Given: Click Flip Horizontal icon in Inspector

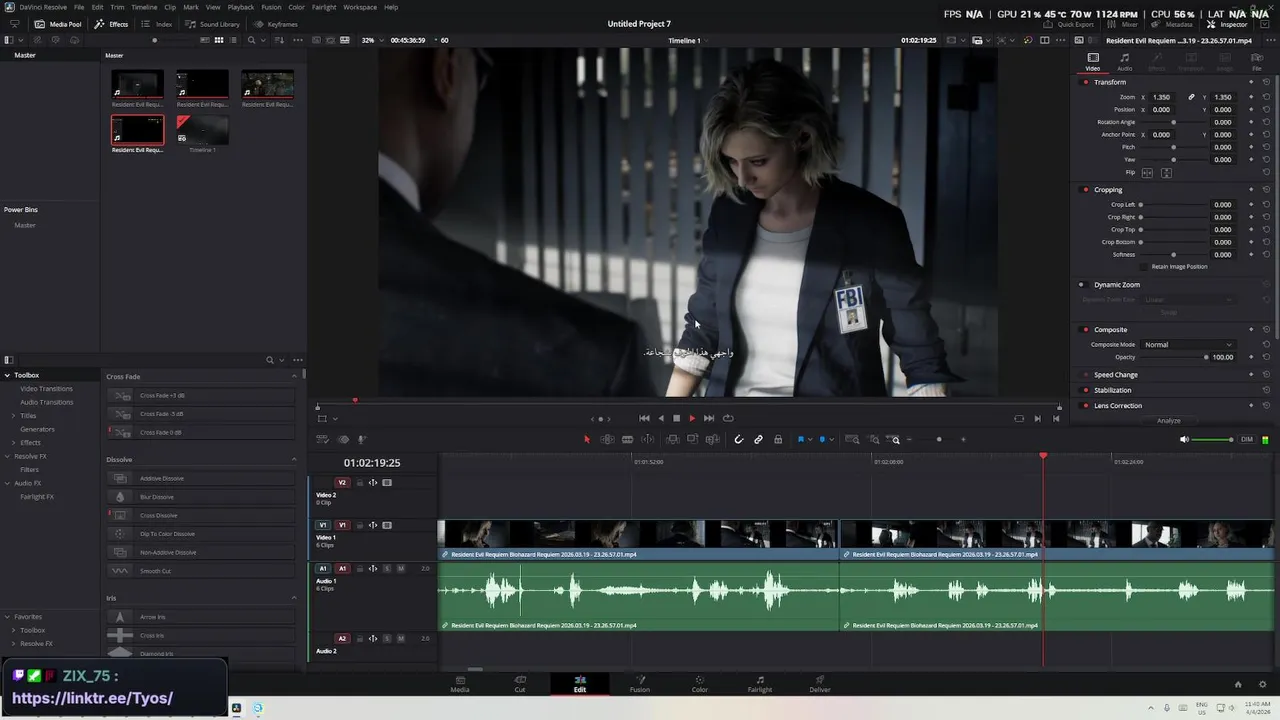Looking at the screenshot, I should 1147,173.
